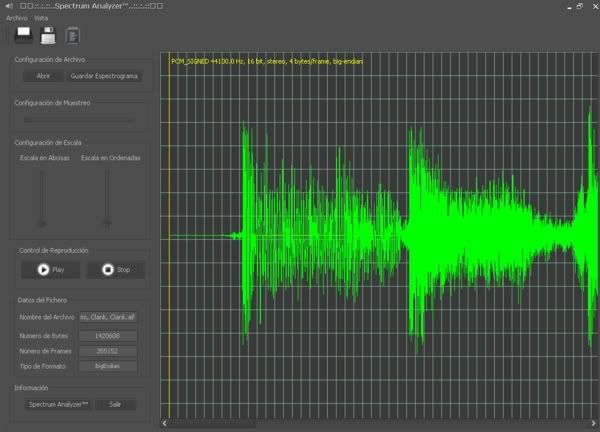The height and width of the screenshot is (432, 600).
Task: Minimize the Spectrum Analyzer window
Action: (569, 7)
